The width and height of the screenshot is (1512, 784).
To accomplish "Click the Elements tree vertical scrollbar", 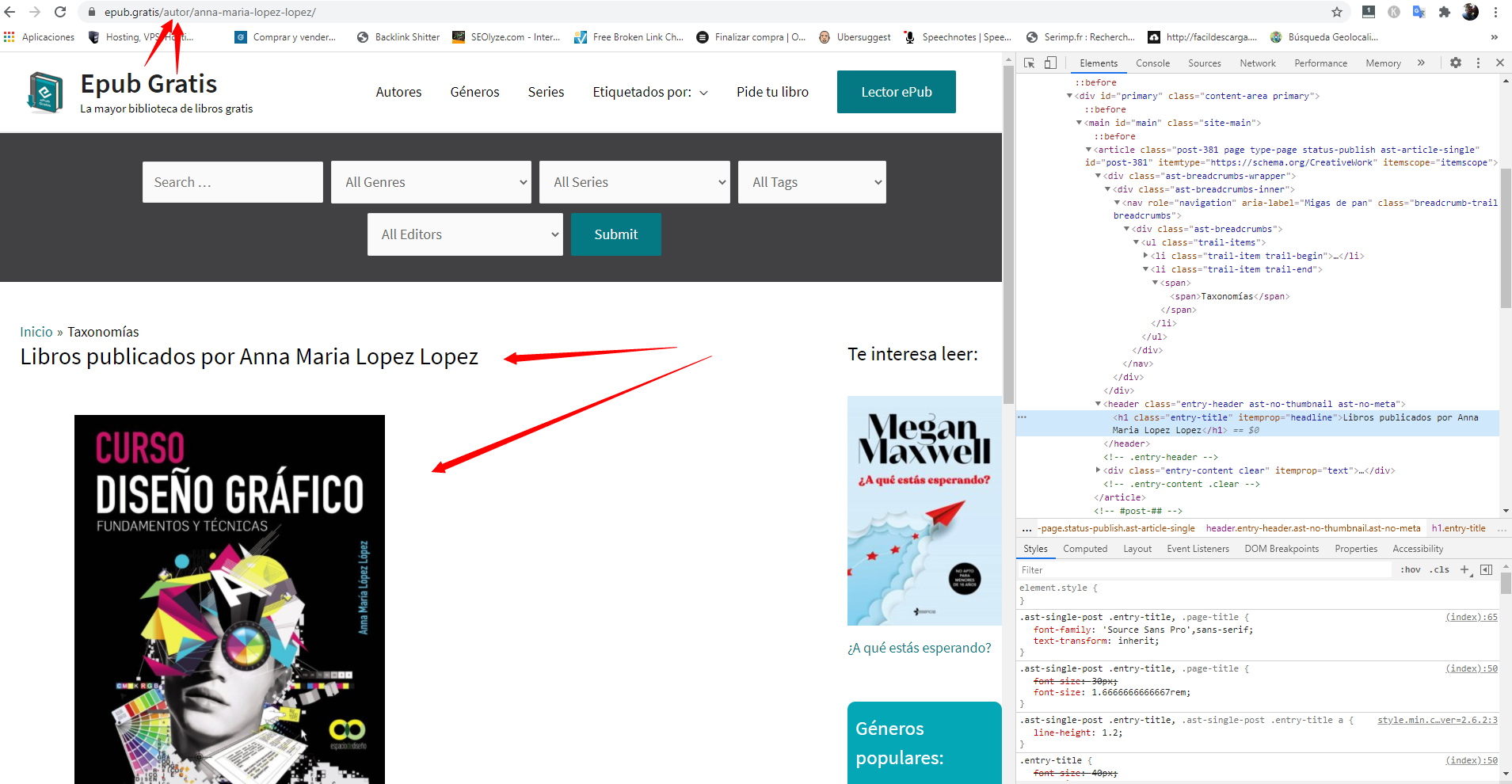I will [1506, 238].
